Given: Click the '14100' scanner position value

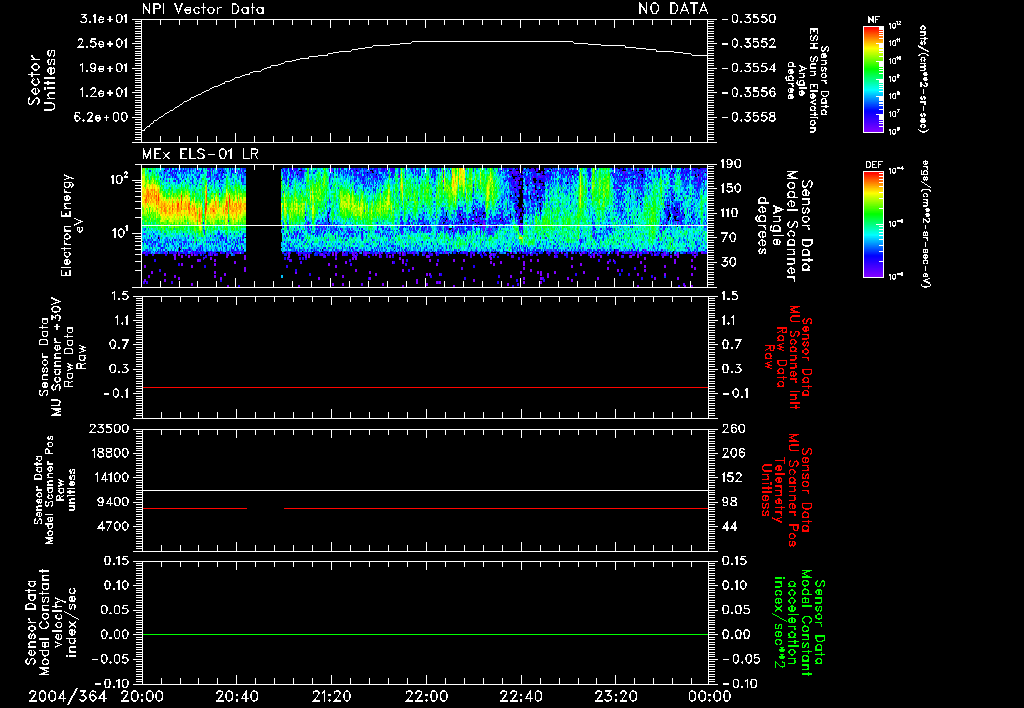Looking at the screenshot, I should (x=108, y=477).
